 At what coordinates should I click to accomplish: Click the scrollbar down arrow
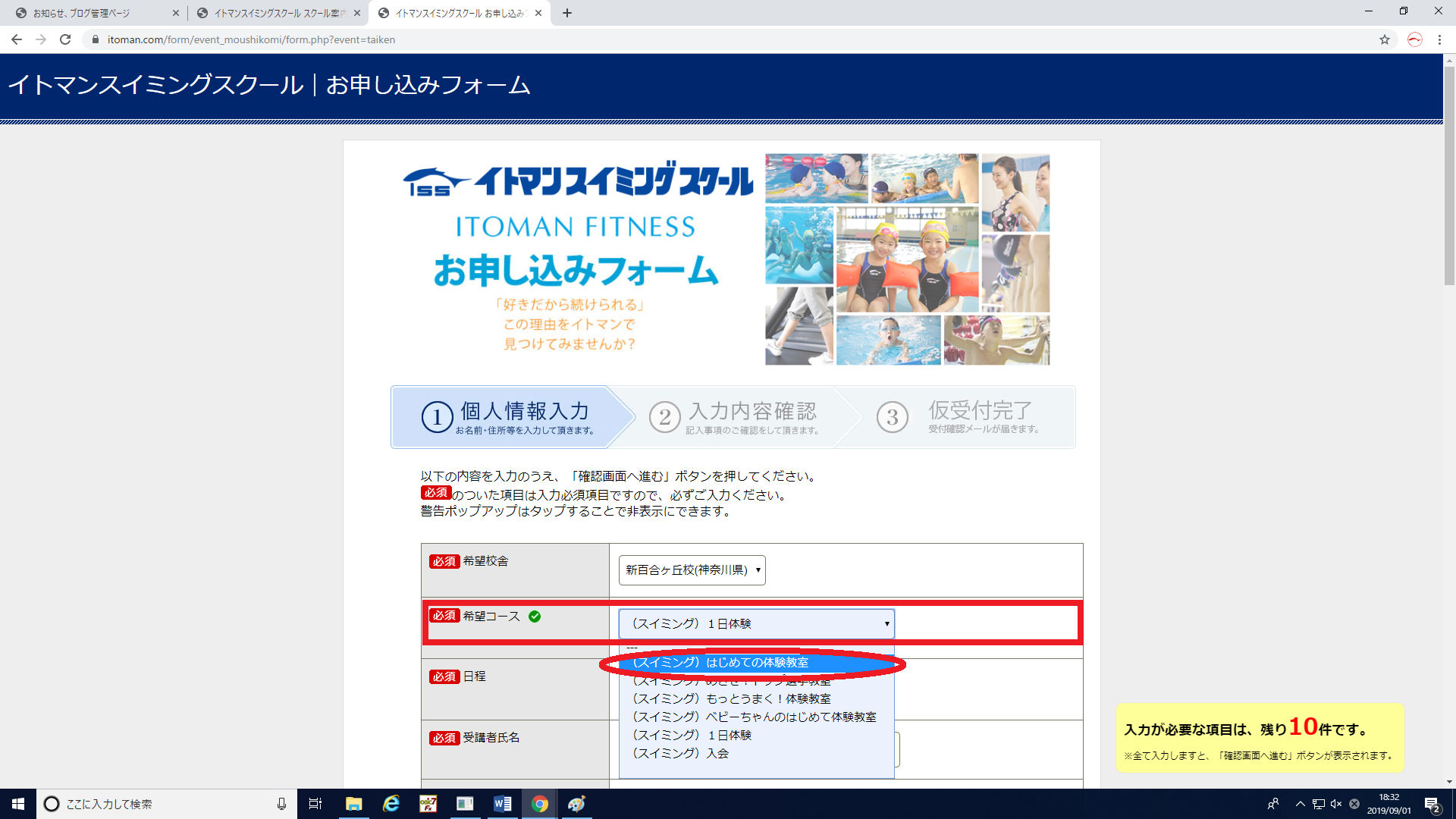coord(1449,782)
